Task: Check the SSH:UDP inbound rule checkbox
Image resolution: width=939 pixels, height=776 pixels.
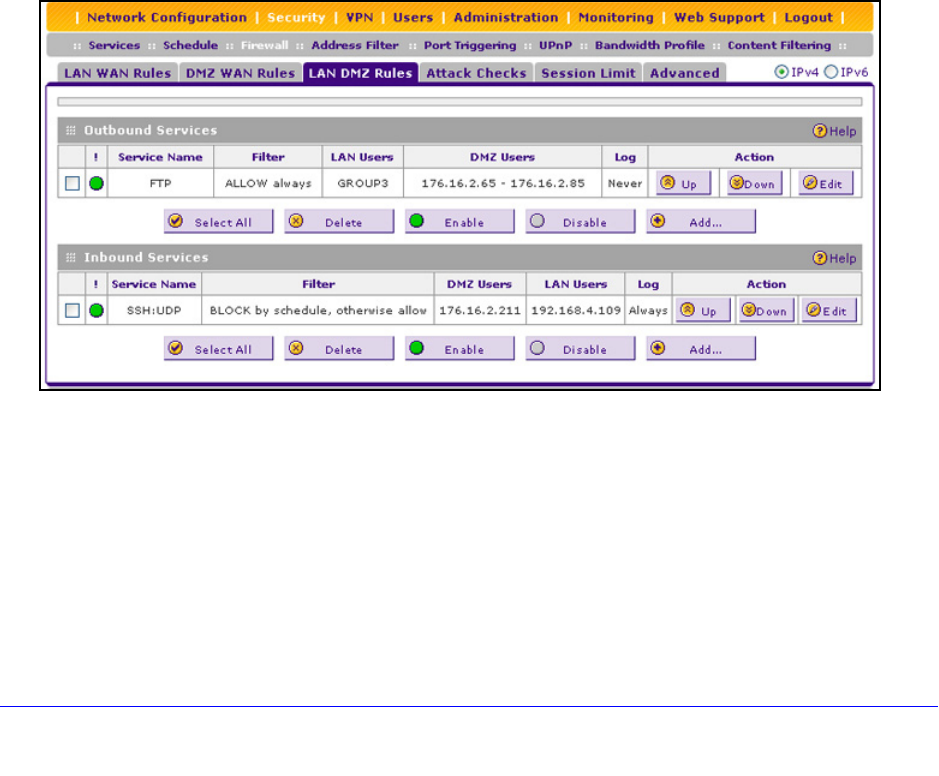Action: (x=73, y=311)
